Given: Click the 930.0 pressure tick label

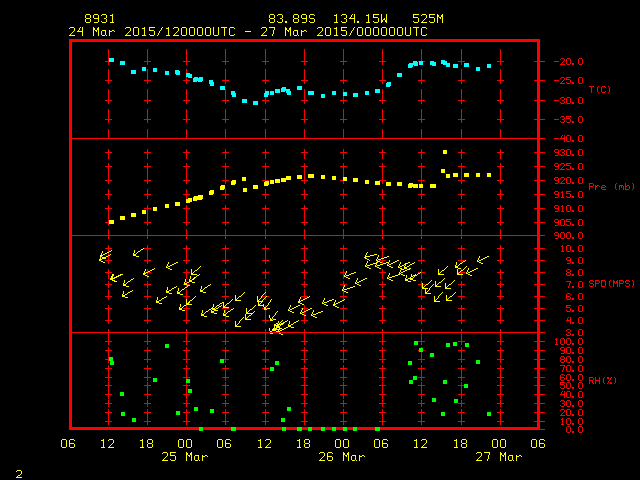Looking at the screenshot, I should 569,153.
